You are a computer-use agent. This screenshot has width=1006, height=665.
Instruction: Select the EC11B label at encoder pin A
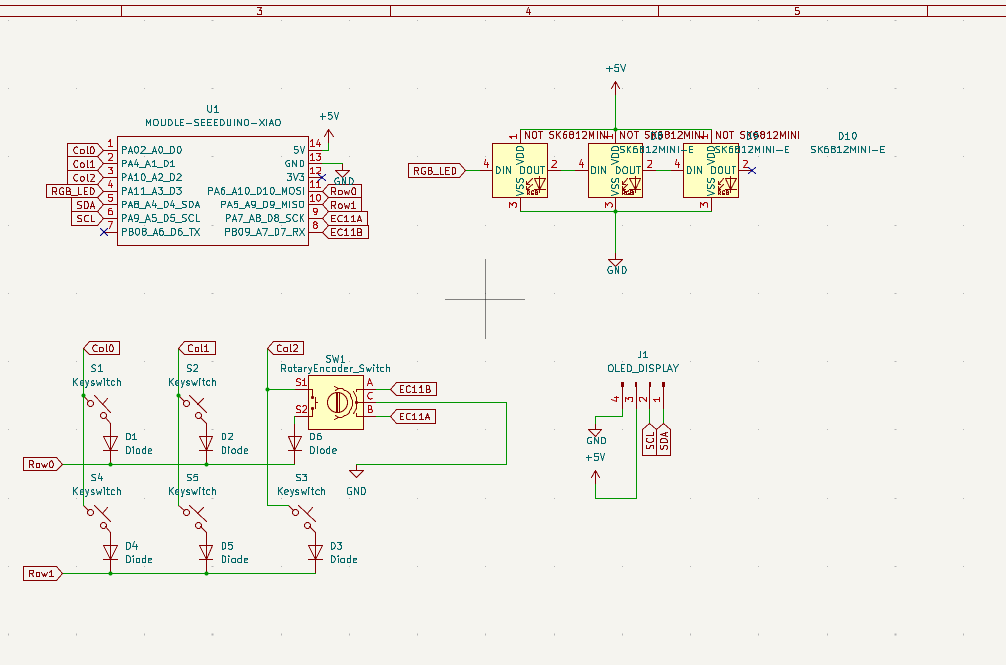click(x=414, y=389)
